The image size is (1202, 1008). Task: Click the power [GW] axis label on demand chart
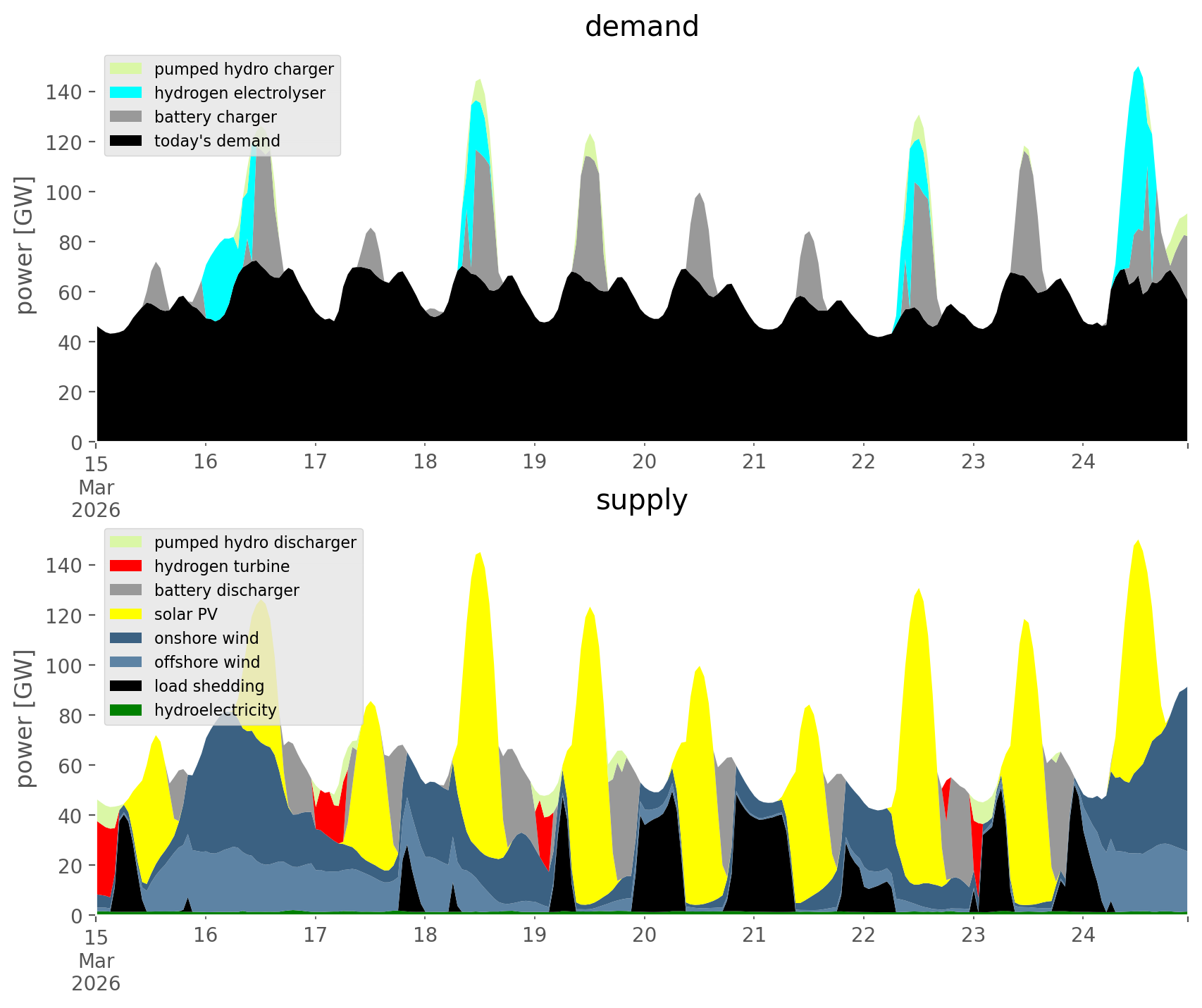[25, 245]
